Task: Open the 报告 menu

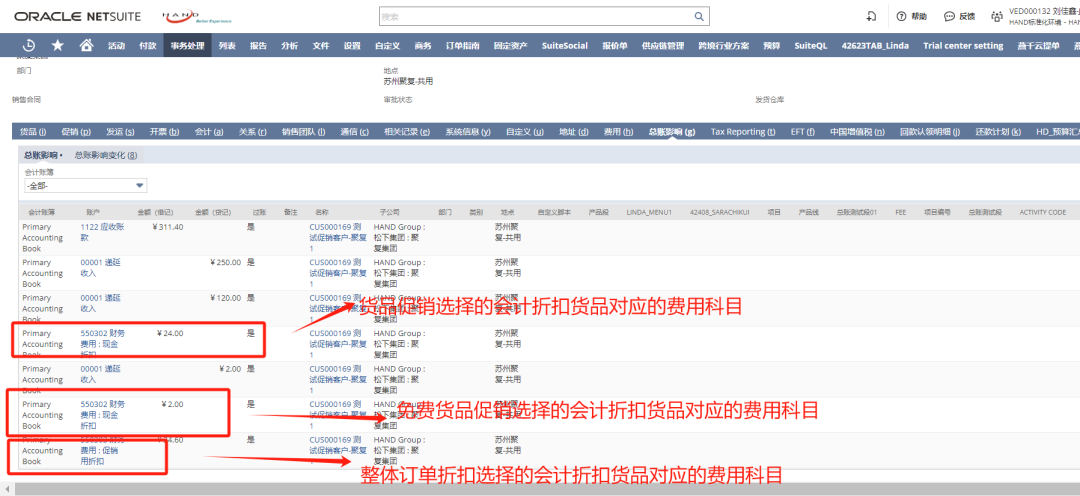Action: 258,45
